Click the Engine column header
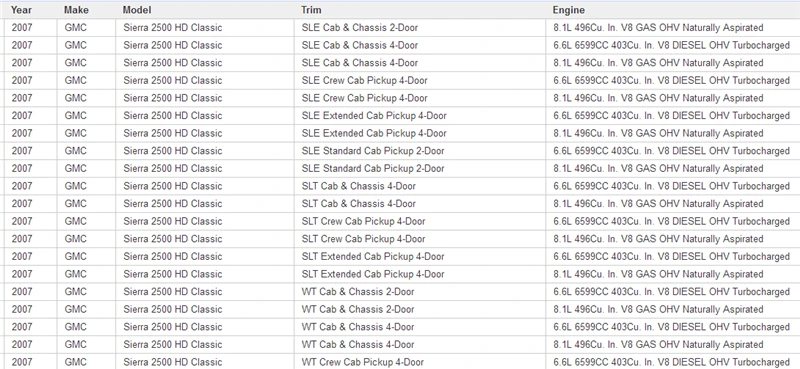Image resolution: width=800 pixels, height=369 pixels. (673, 10)
